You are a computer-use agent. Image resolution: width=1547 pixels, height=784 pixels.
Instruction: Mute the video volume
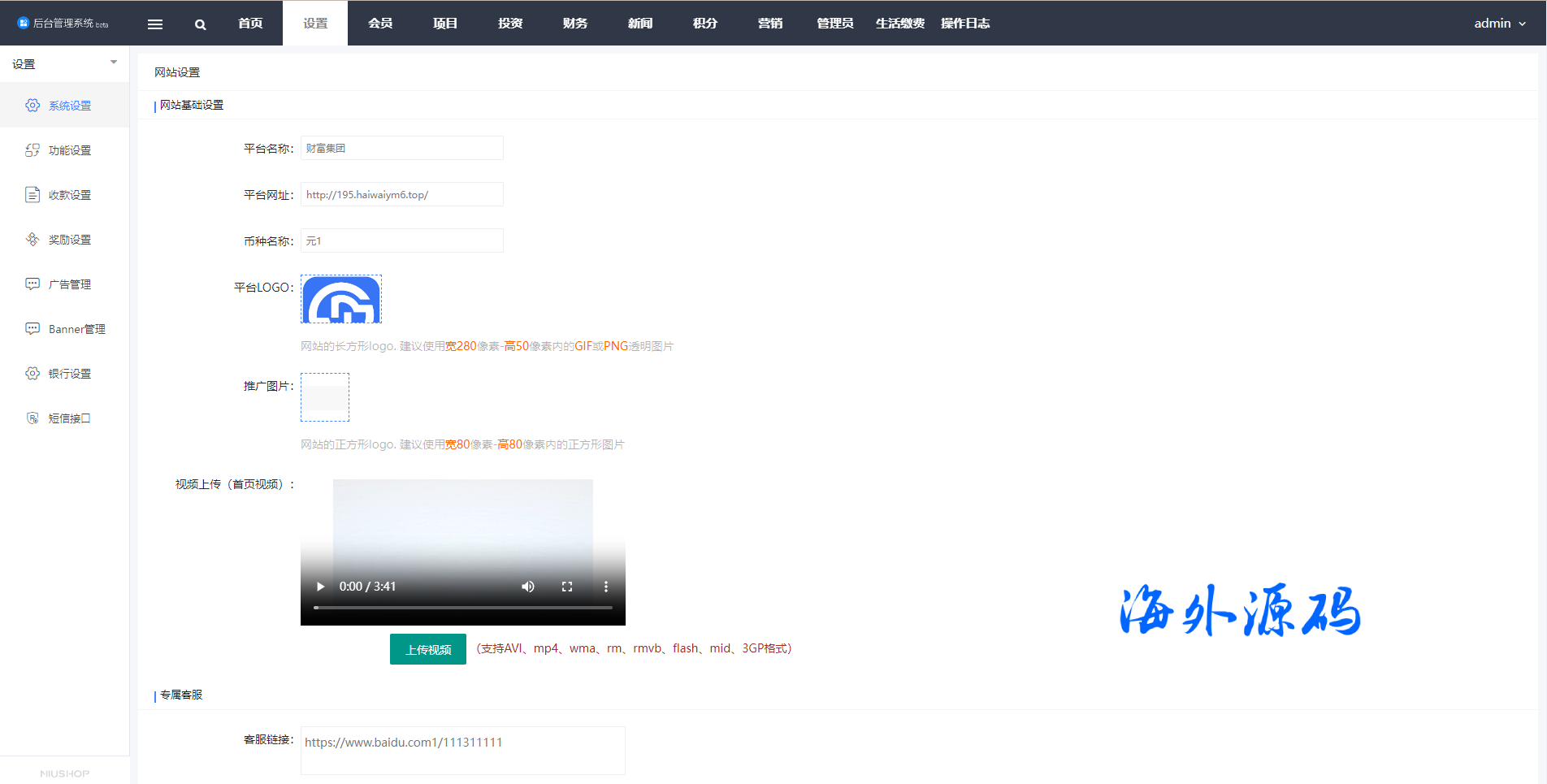coord(528,587)
